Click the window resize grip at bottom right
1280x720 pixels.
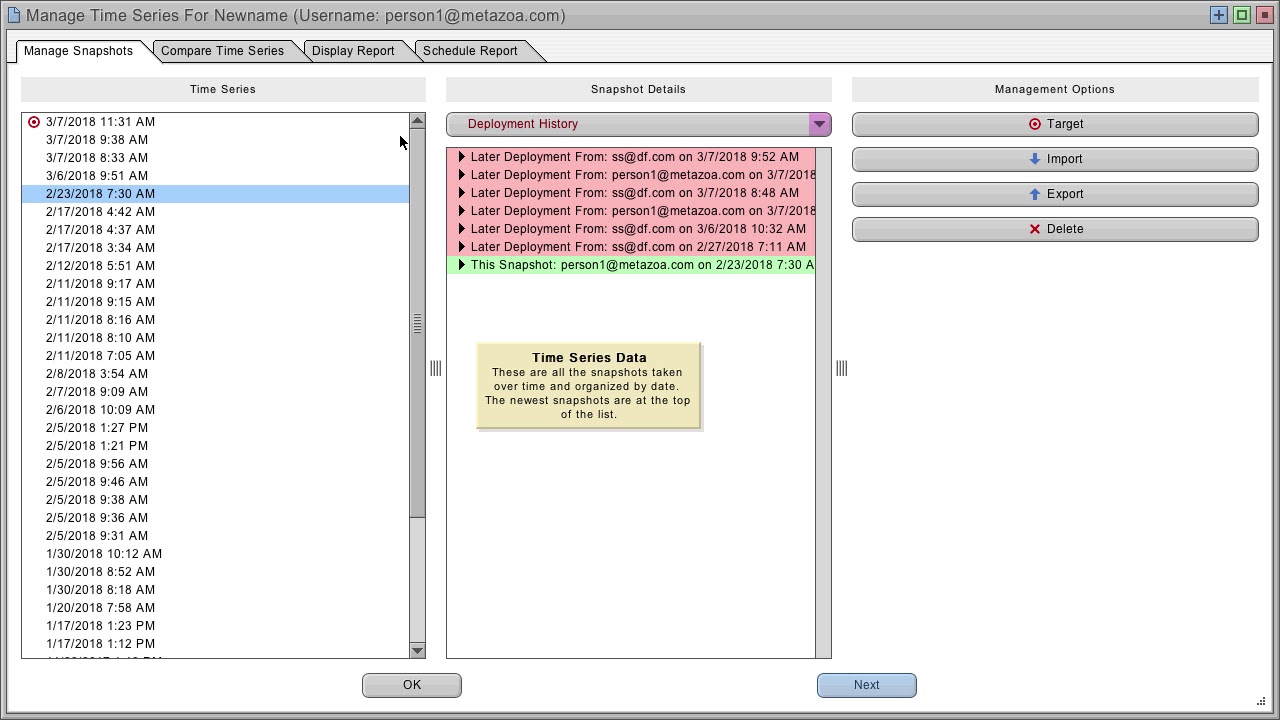(1261, 701)
